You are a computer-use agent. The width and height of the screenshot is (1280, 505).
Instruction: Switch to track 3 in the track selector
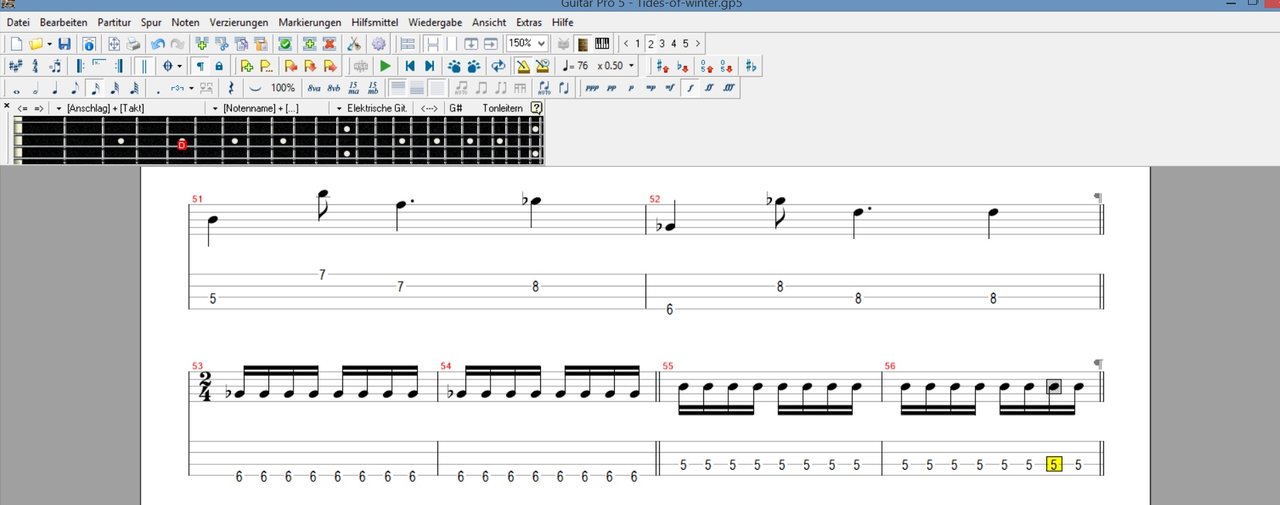coord(662,44)
